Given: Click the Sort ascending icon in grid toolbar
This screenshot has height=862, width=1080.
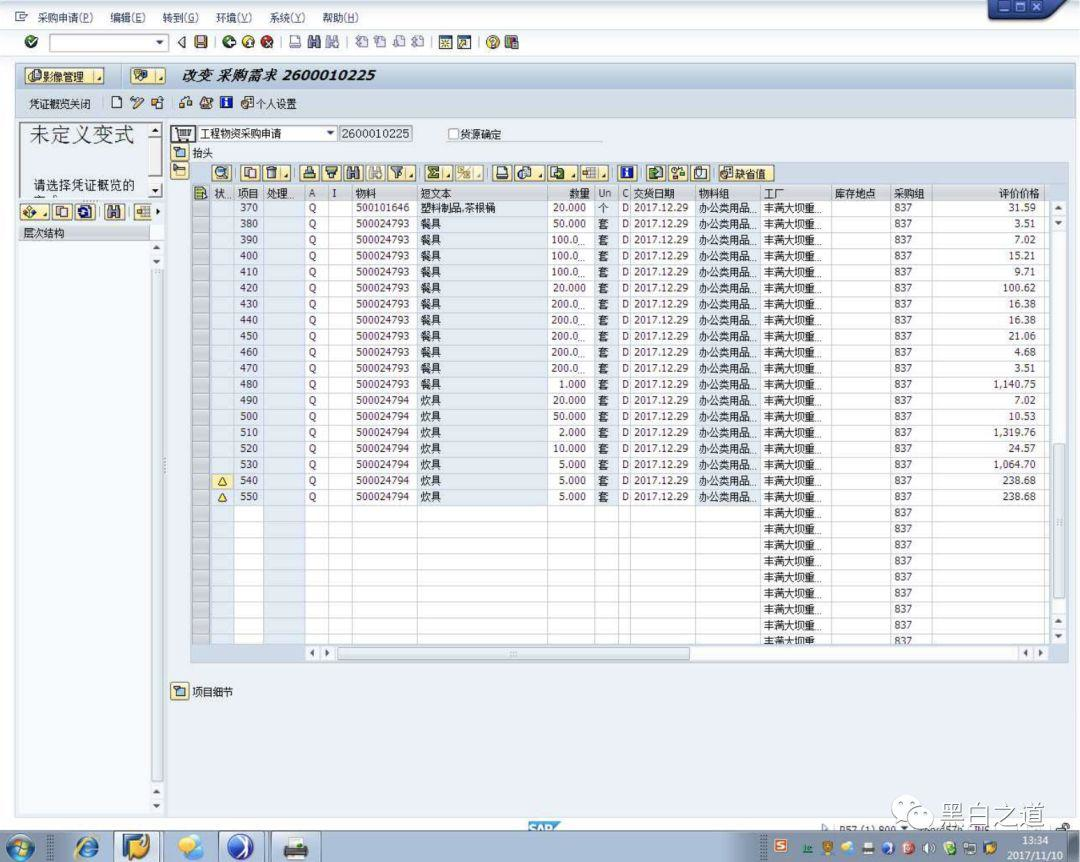Looking at the screenshot, I should tap(310, 173).
